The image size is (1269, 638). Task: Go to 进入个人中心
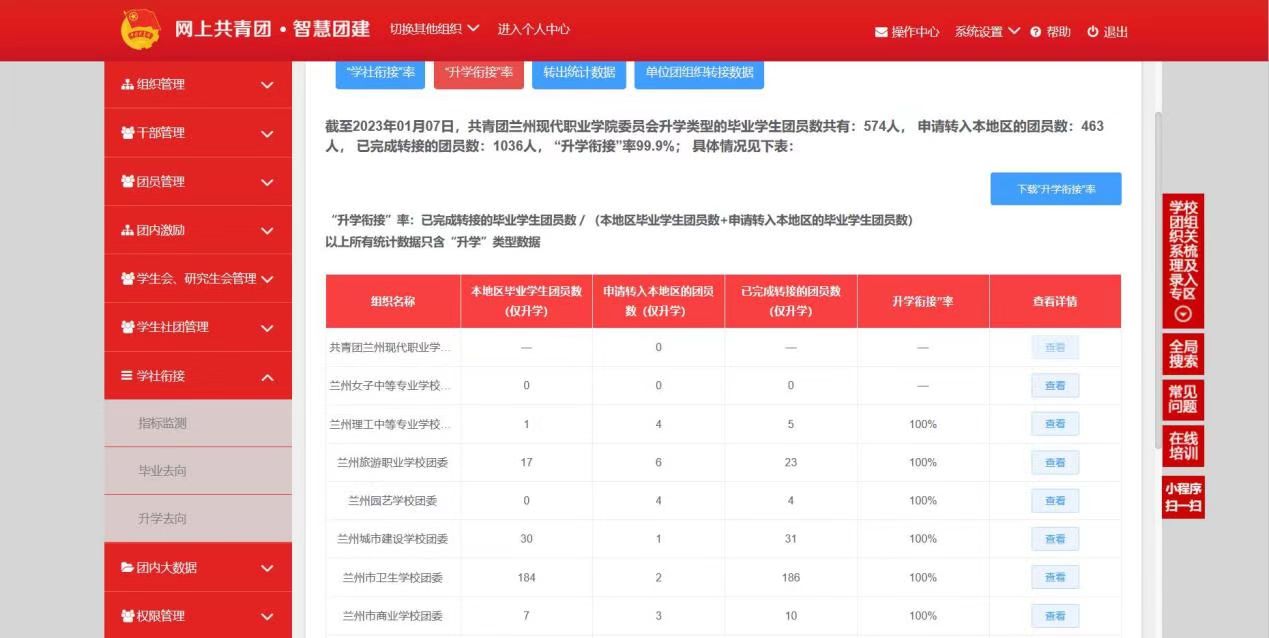tap(533, 29)
